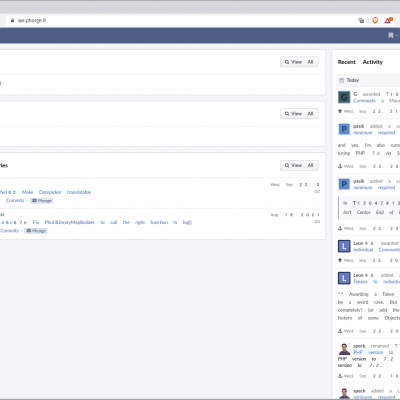Click speck's photo avatar beside renamed entry
Screen dimensions: 400x400
[344, 349]
